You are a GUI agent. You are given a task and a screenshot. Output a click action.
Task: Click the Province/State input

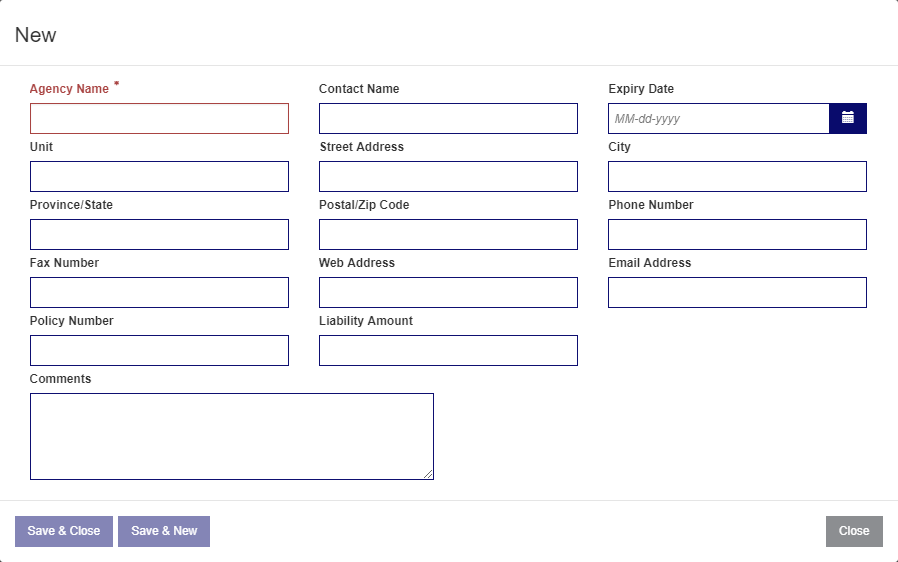[159, 234]
